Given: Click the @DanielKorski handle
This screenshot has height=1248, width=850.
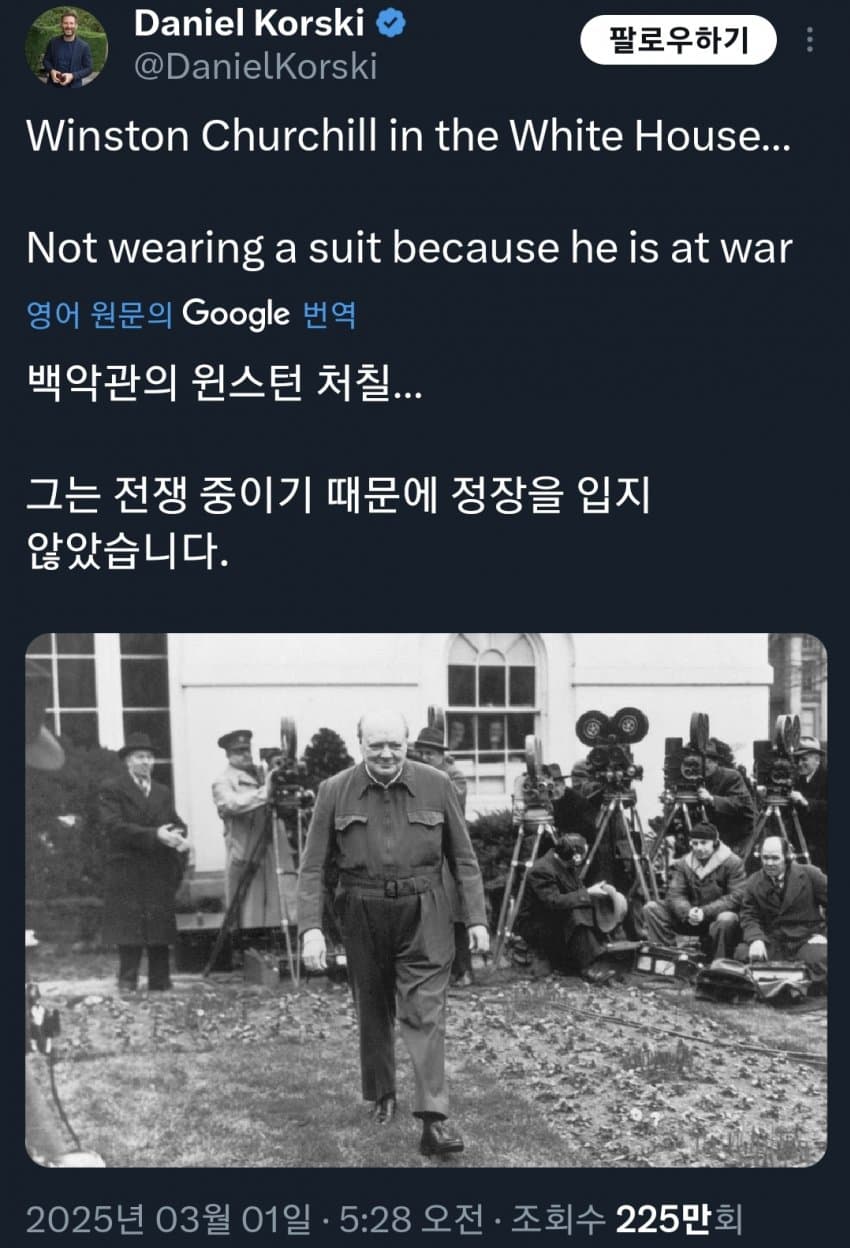Looking at the screenshot, I should (x=255, y=68).
